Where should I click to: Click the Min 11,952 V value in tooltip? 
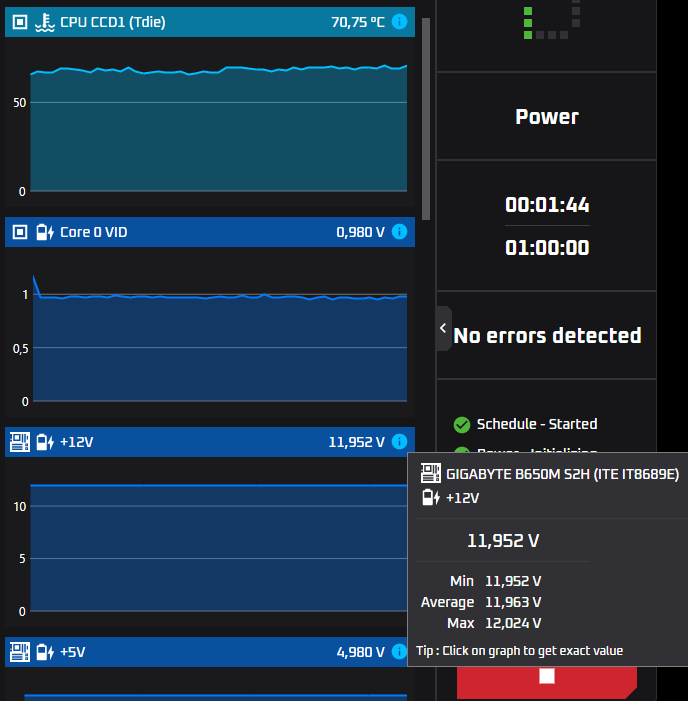(x=513, y=581)
